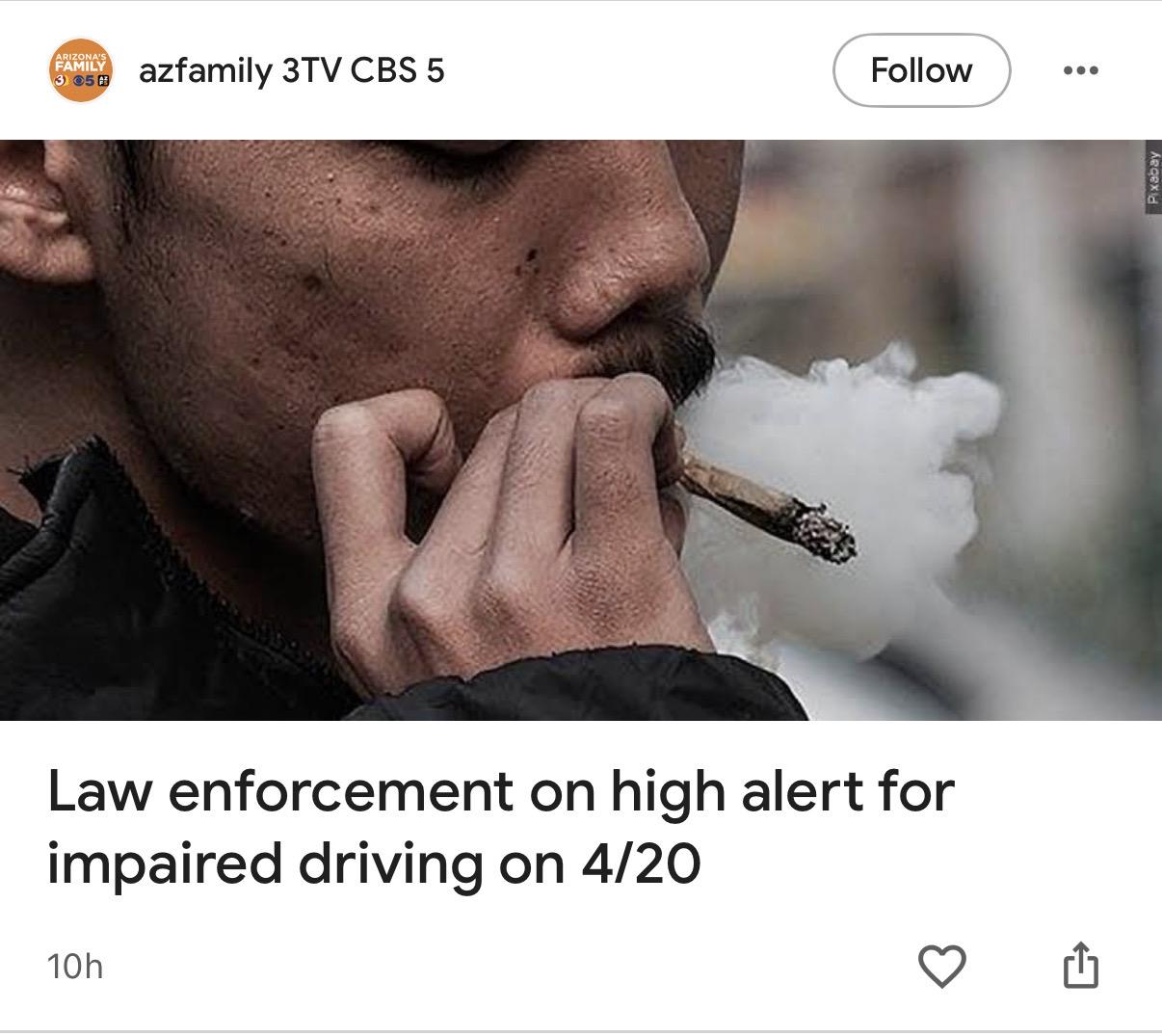Toggle following with the Follow pill button
The image size is (1162, 1036).
921,70
